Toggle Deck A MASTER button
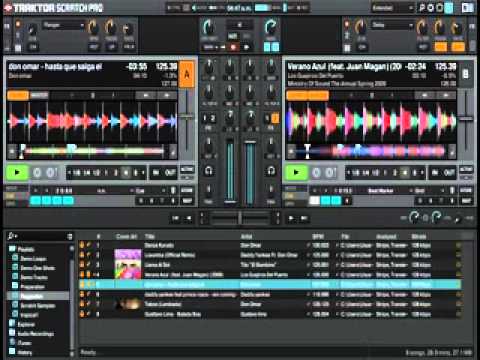The width and height of the screenshot is (480, 360). click(39, 96)
